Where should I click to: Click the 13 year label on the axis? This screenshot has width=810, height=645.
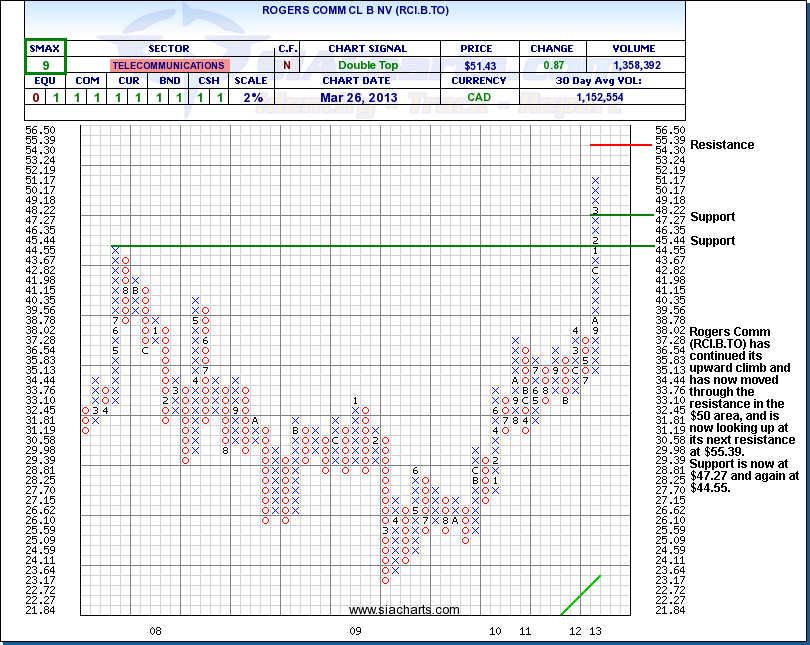pyautogui.click(x=595, y=632)
